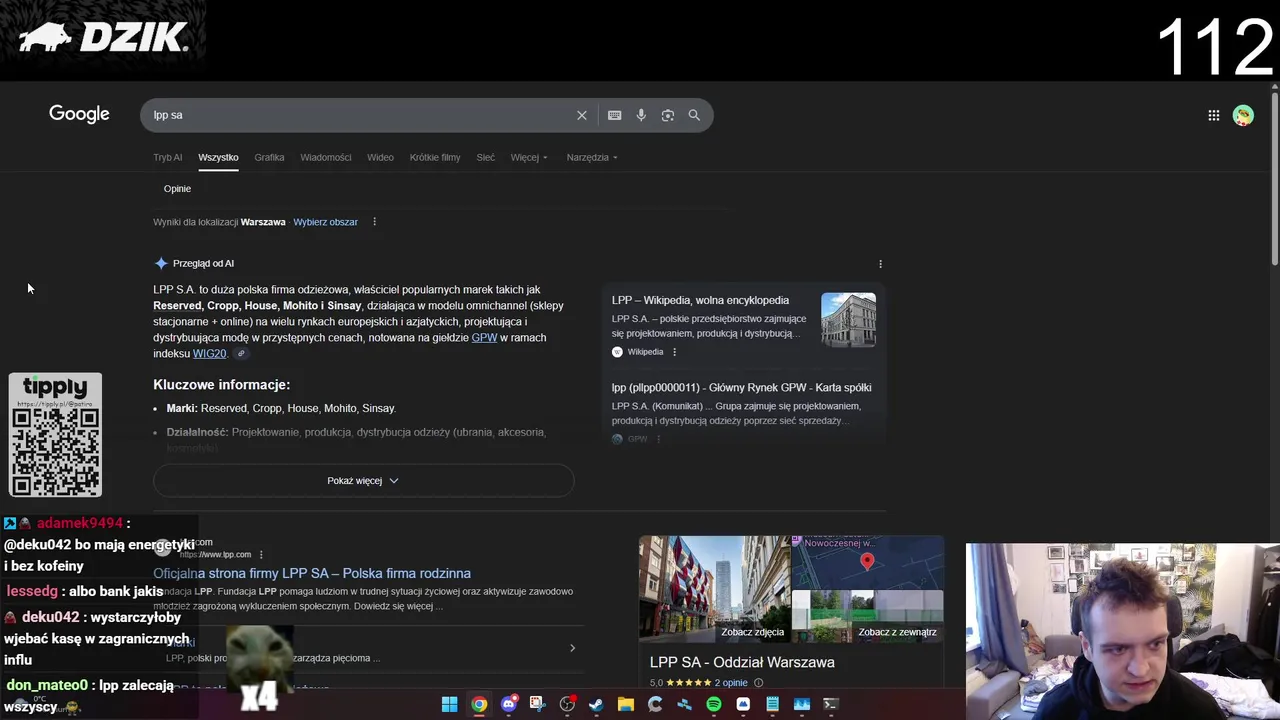1280x720 pixels.
Task: Switch to Wiadomości tab
Action: 326,157
